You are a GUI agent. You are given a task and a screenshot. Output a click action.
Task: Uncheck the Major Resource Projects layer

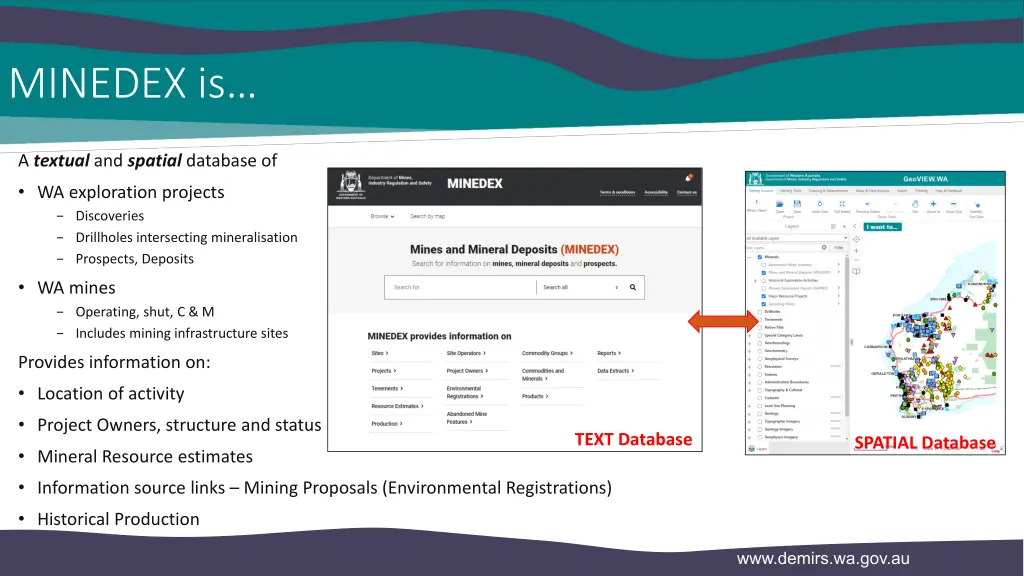pyautogui.click(x=763, y=296)
